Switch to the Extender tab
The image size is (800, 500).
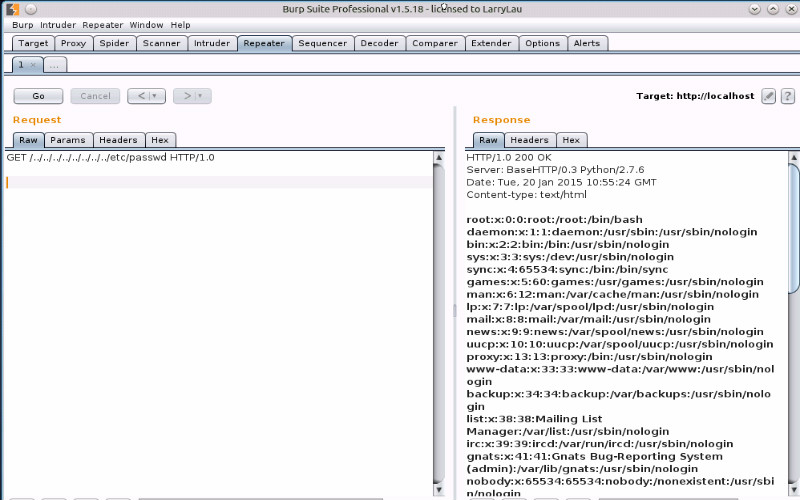coord(491,43)
